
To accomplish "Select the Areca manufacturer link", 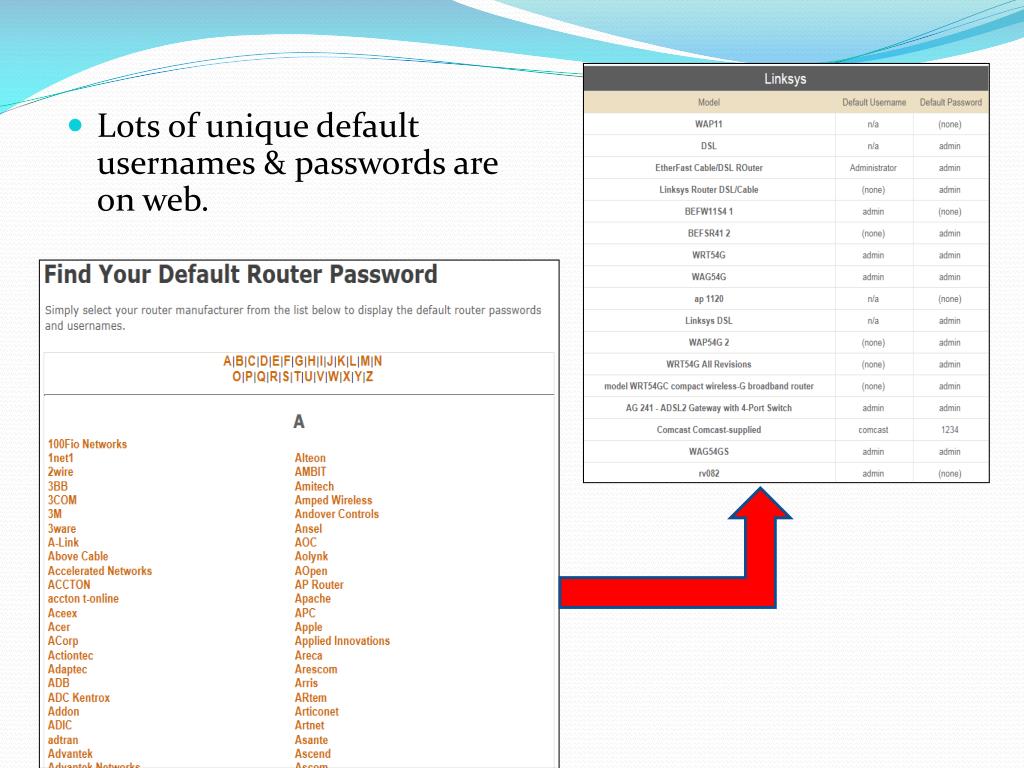I will click(308, 656).
